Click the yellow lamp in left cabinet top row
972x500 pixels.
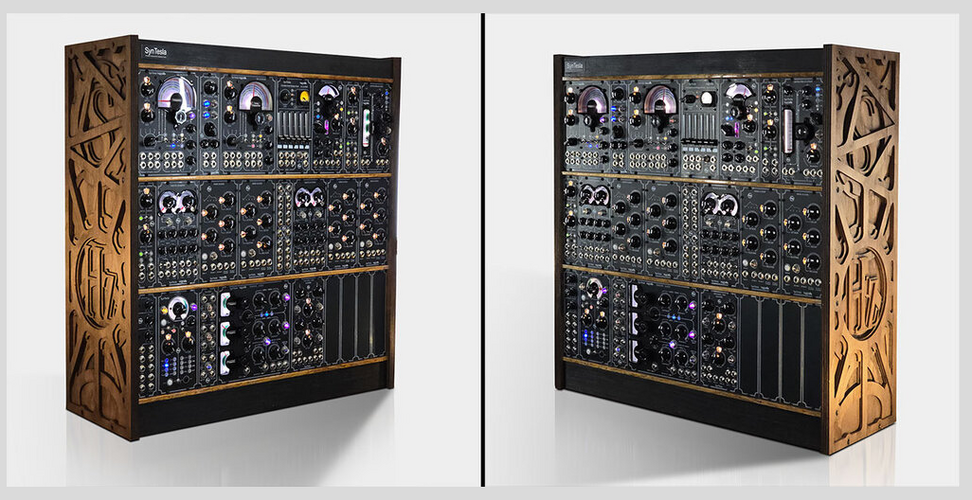pos(304,96)
